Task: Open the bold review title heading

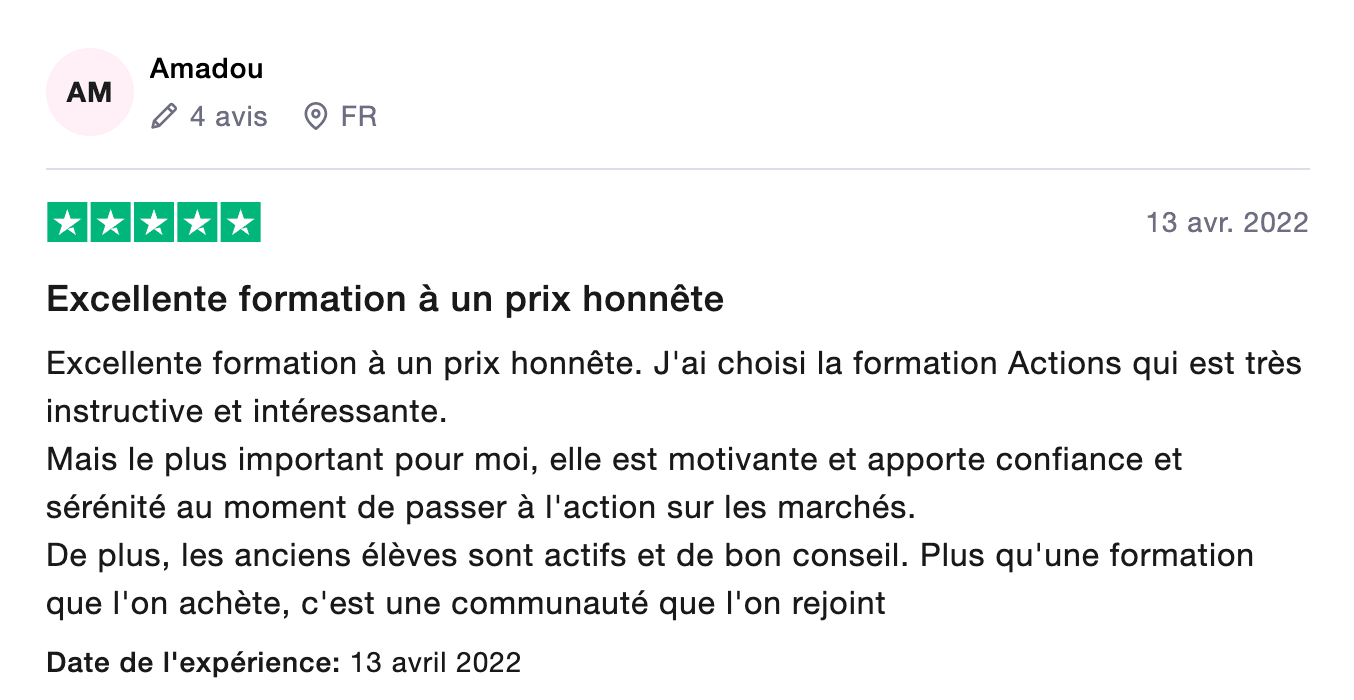Action: point(385,299)
